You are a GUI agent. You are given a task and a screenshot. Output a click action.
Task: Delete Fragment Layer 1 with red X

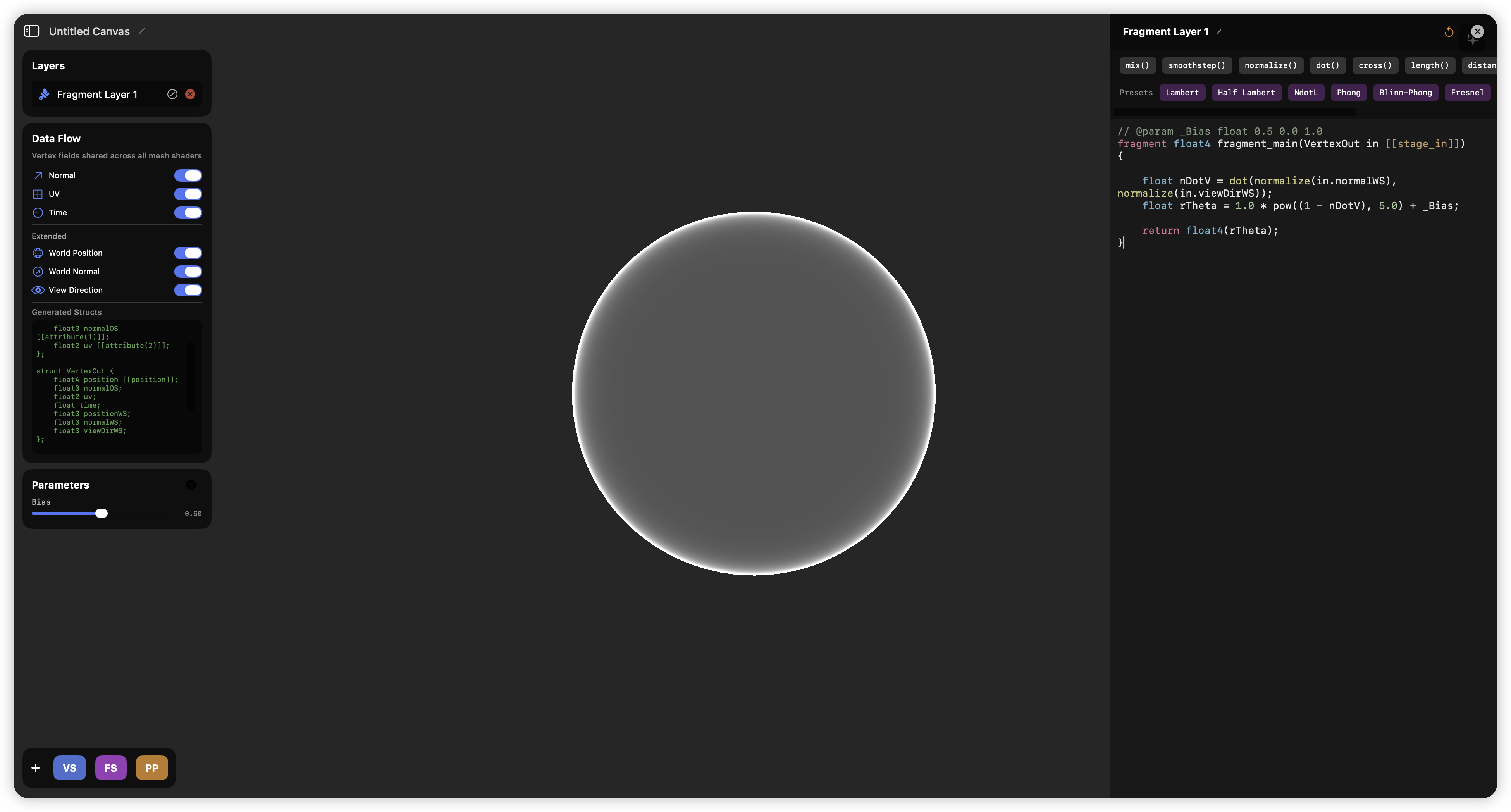click(190, 95)
